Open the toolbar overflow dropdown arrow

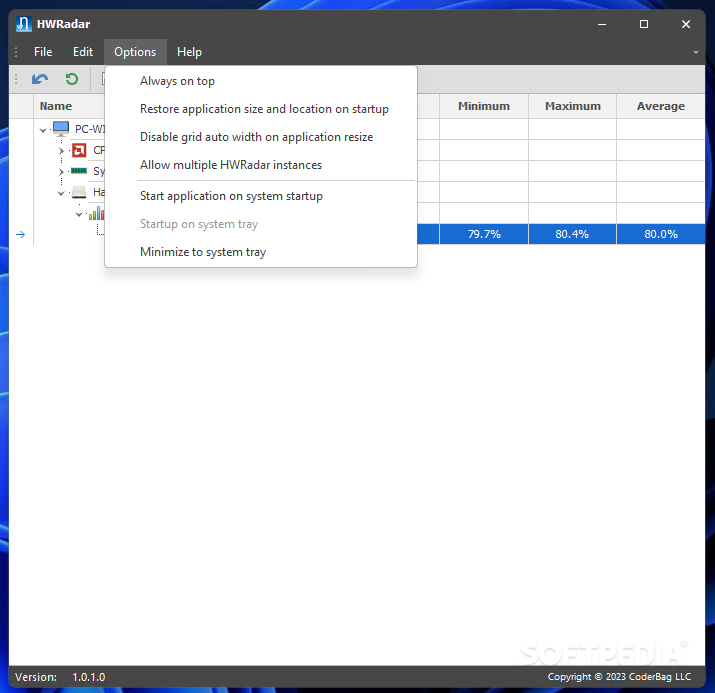[695, 52]
